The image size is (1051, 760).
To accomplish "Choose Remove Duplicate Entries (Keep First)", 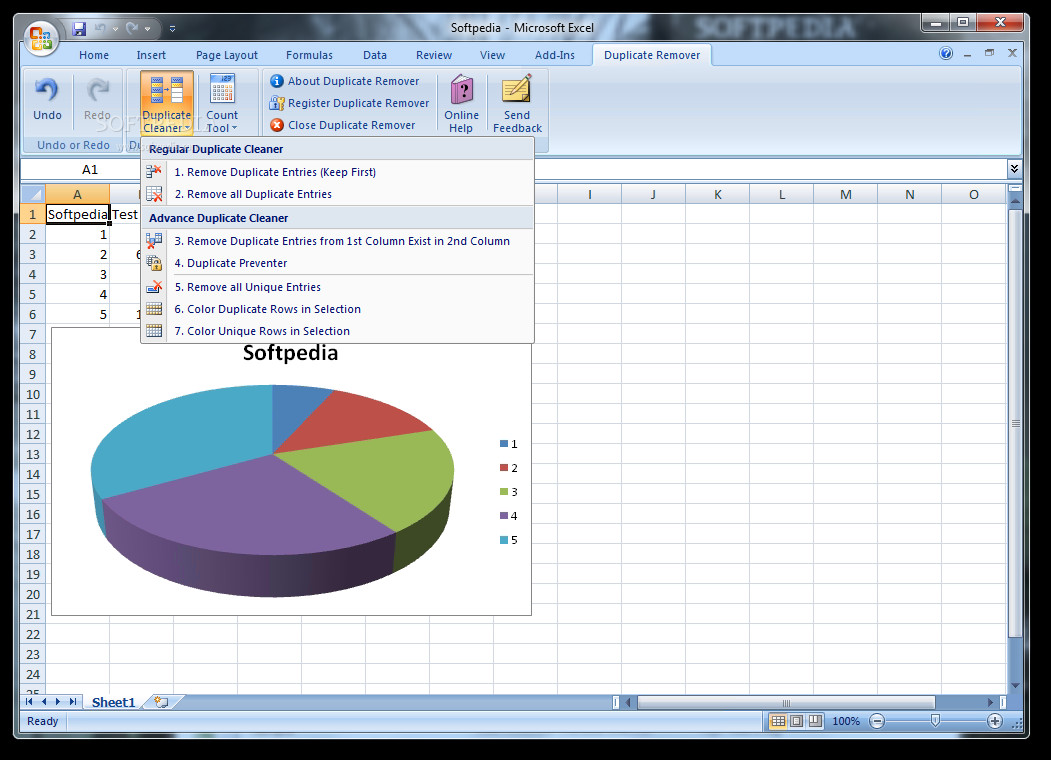I will (x=337, y=172).
